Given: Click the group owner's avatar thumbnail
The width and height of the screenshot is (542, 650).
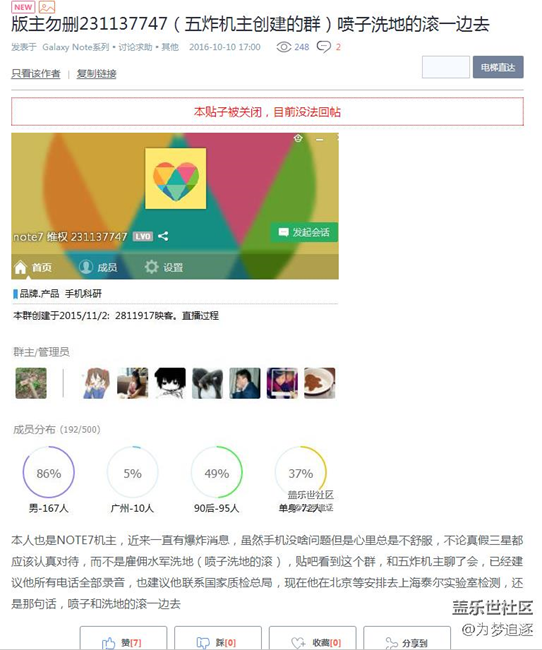Looking at the screenshot, I should [x=31, y=383].
